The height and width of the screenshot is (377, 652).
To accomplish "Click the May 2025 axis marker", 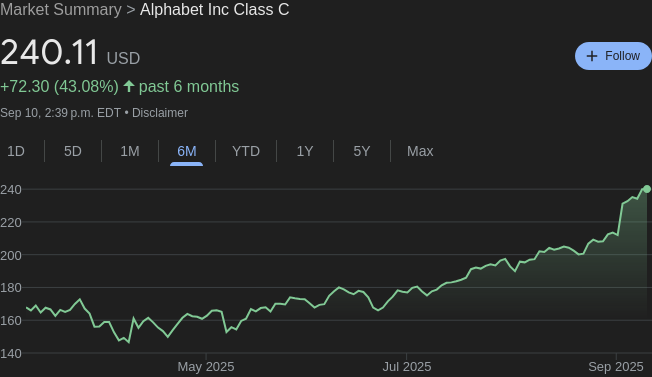I will click(206, 367).
